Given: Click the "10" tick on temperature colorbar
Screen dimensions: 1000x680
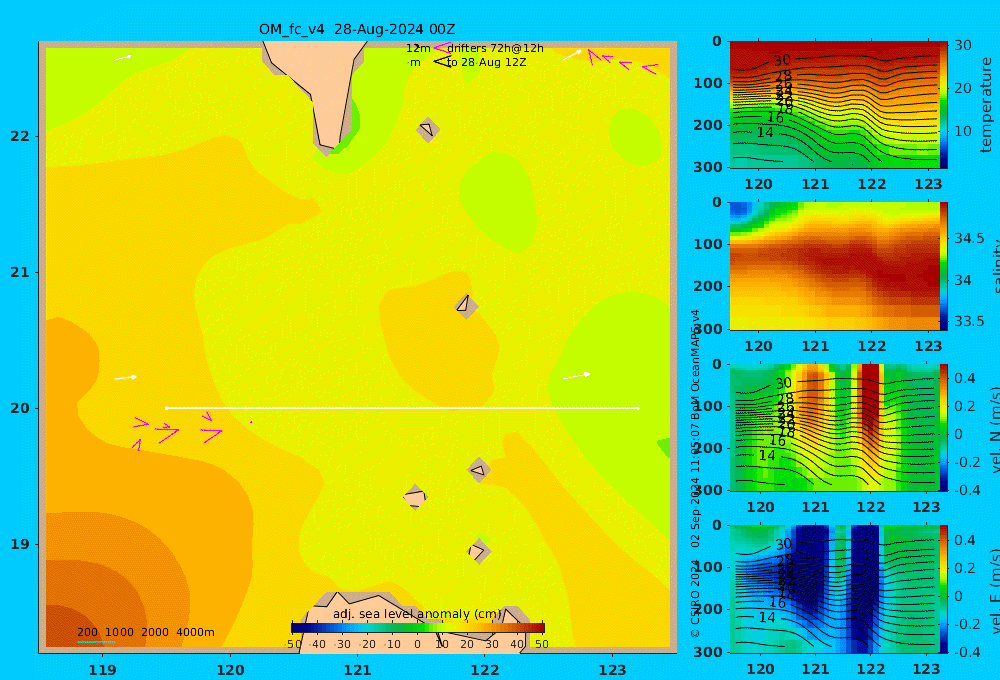Looking at the screenshot, I should [963, 131].
